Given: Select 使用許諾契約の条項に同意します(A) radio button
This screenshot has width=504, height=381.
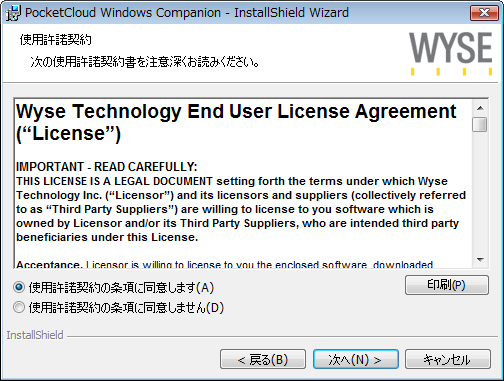Looking at the screenshot, I should (19, 287).
